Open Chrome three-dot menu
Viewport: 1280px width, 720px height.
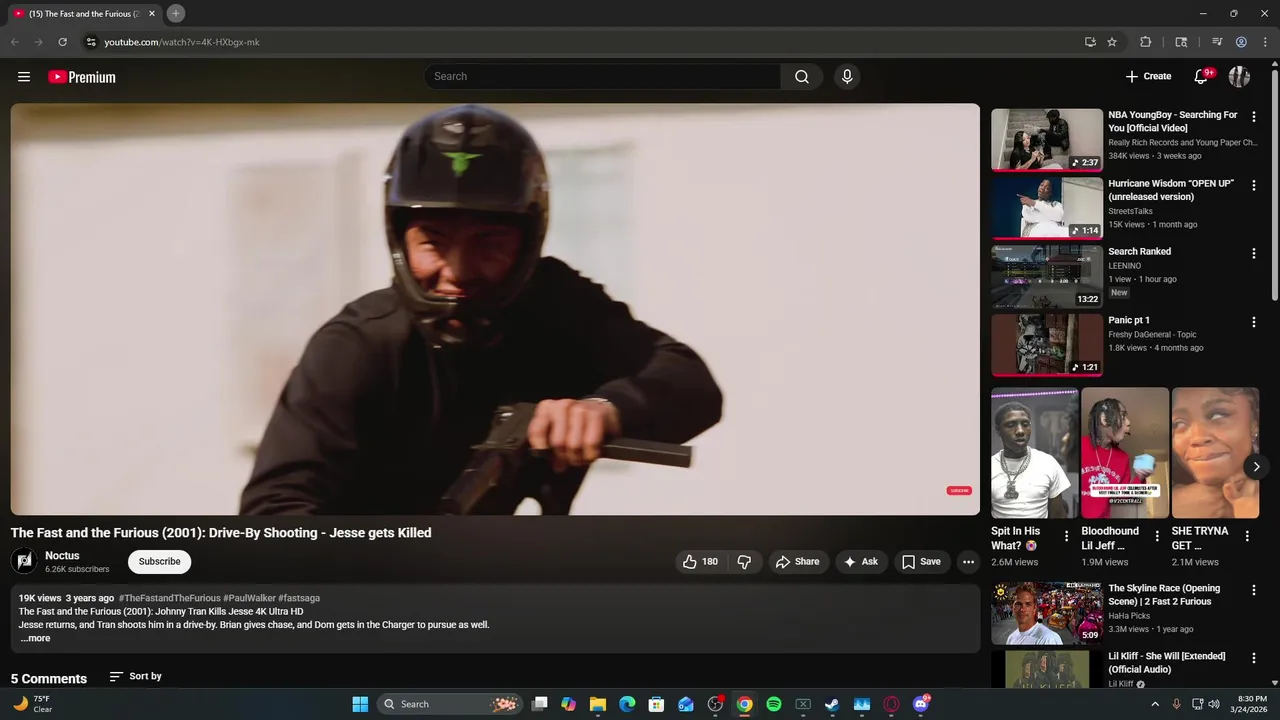coord(1265,42)
